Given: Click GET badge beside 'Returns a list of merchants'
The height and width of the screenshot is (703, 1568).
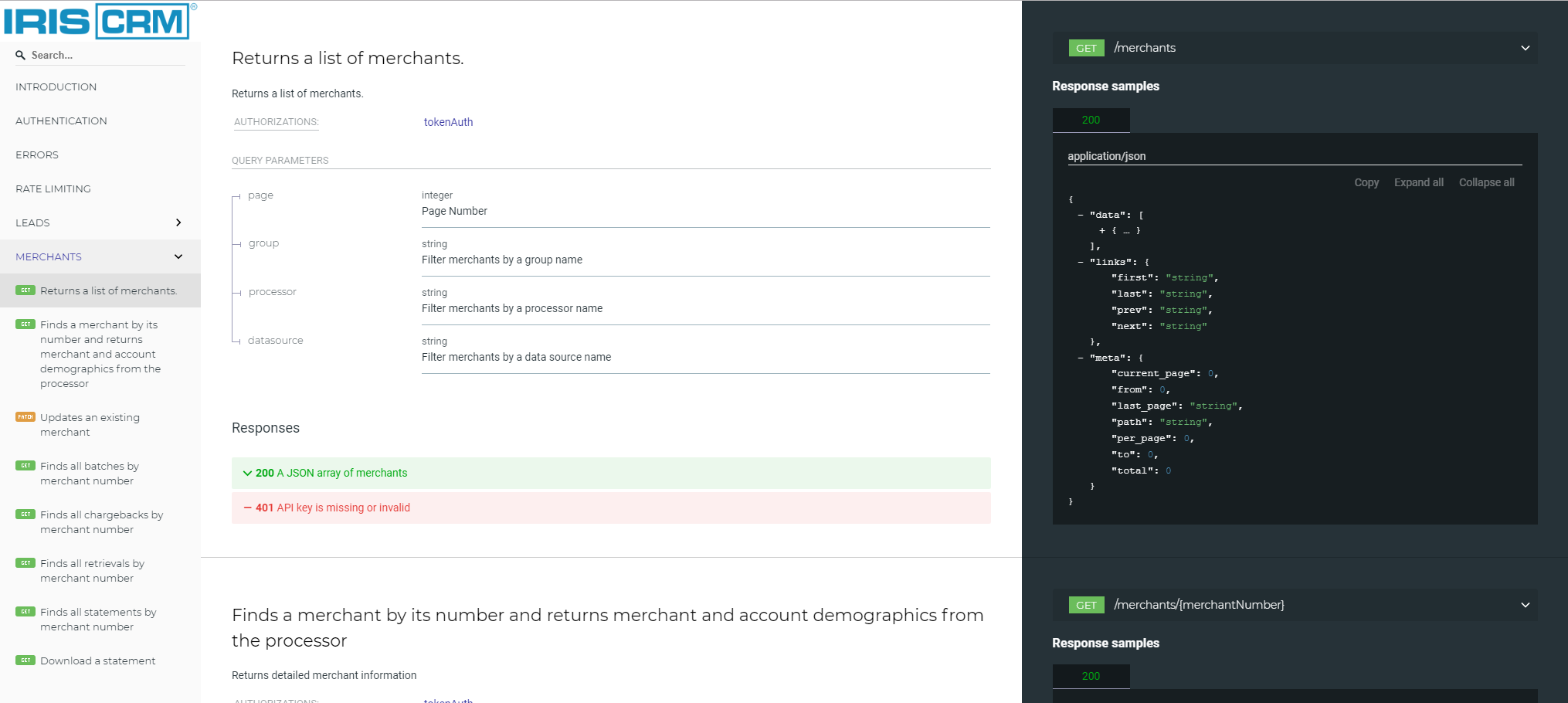Looking at the screenshot, I should click(25, 290).
